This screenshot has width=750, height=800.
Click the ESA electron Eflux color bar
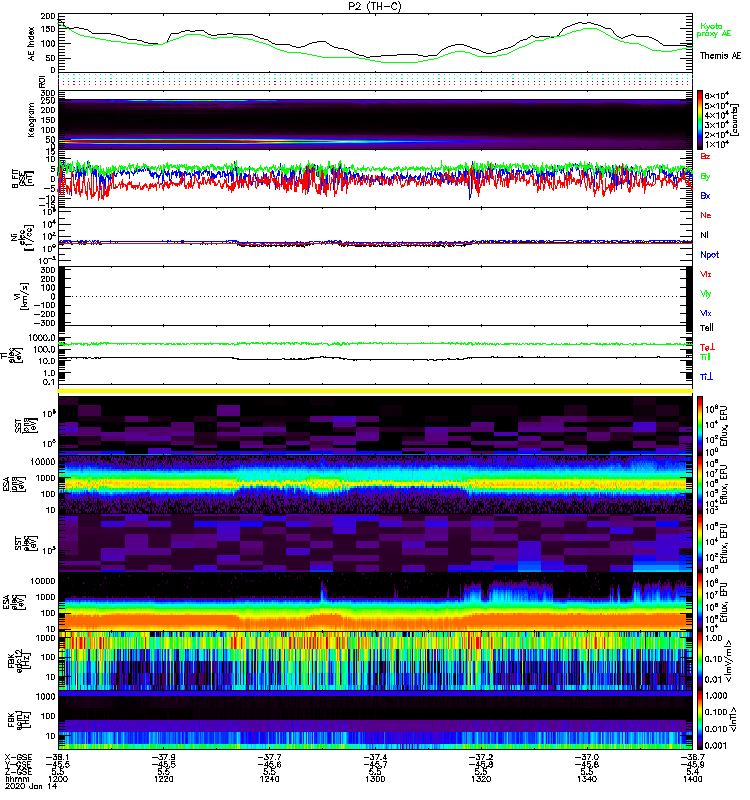[701, 603]
